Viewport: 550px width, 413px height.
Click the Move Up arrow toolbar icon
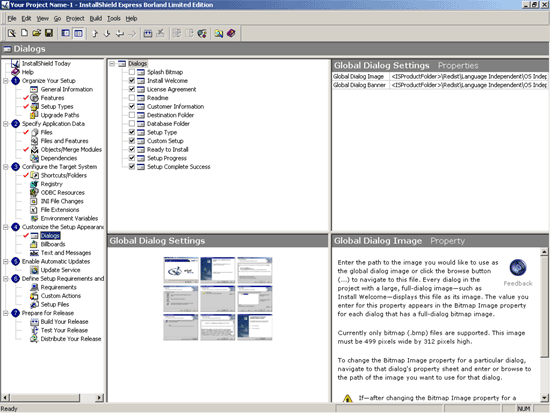pyautogui.click(x=95, y=33)
